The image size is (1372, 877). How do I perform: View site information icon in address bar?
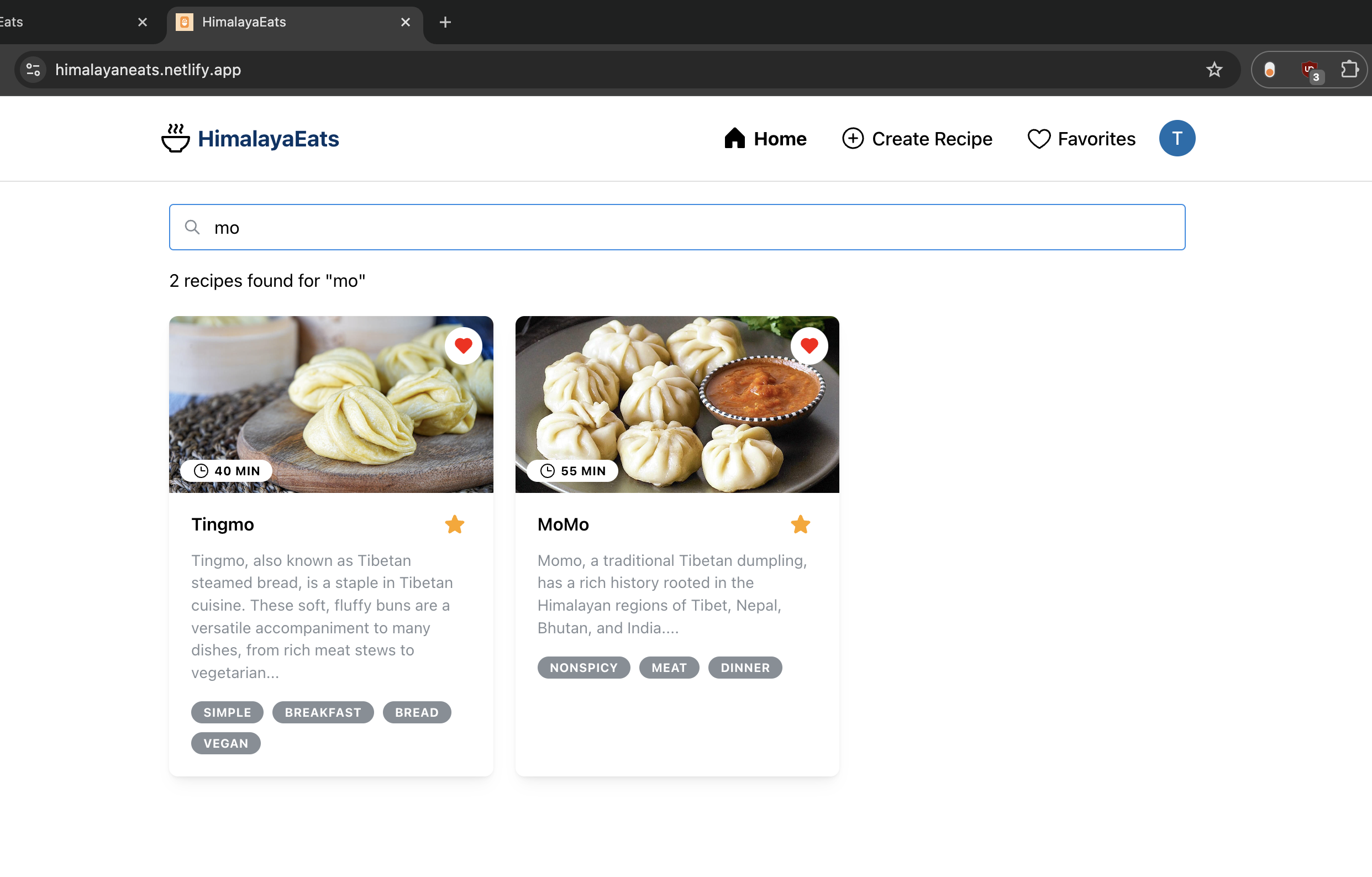[x=33, y=70]
